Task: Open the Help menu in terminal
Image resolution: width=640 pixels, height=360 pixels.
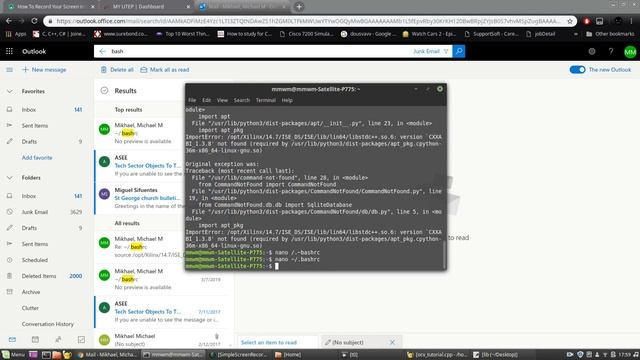Action: 287,100
